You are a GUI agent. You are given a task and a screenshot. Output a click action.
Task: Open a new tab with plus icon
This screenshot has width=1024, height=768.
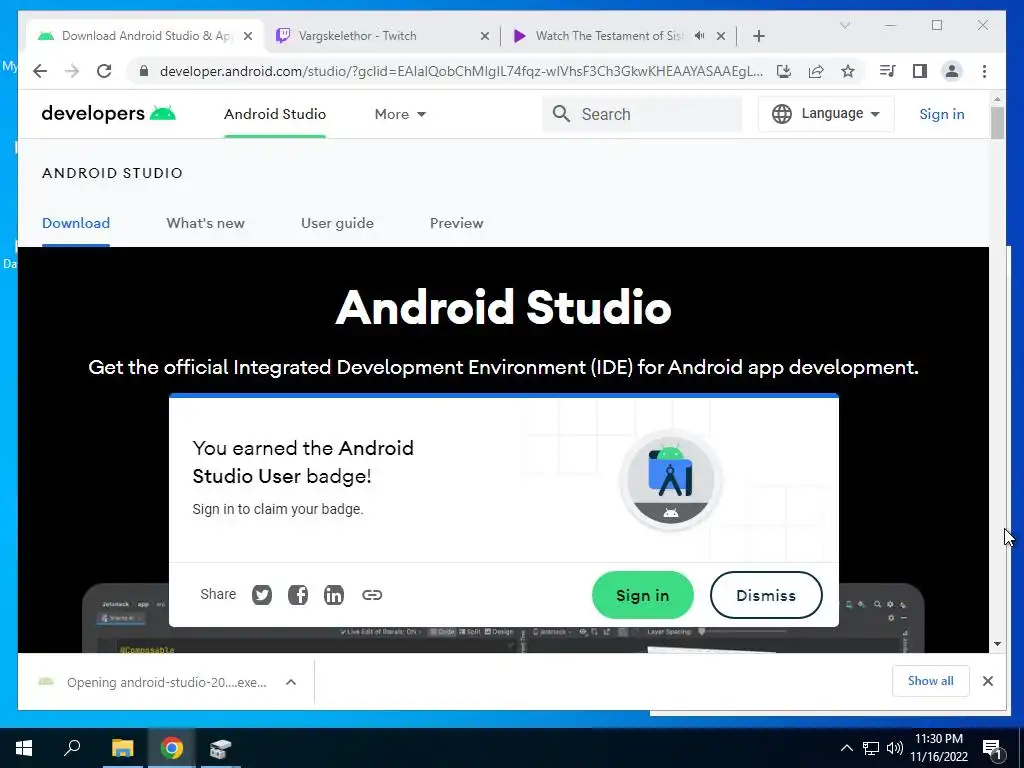click(x=758, y=36)
